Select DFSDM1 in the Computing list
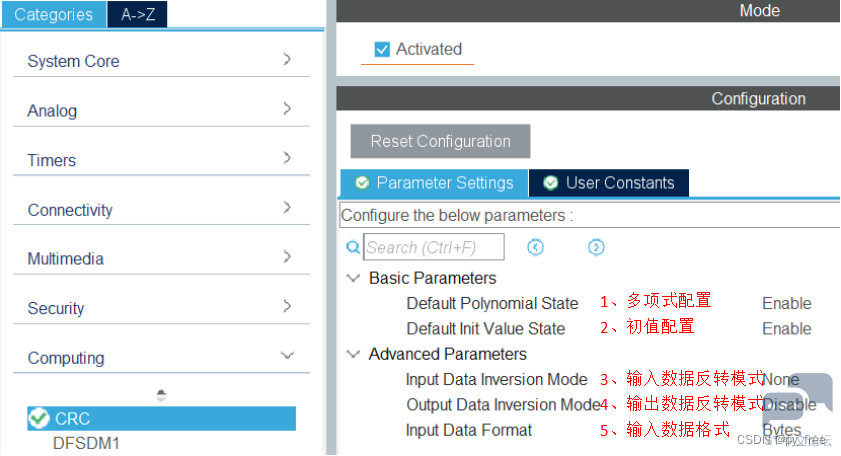This screenshot has height=456, width=841. 86,444
